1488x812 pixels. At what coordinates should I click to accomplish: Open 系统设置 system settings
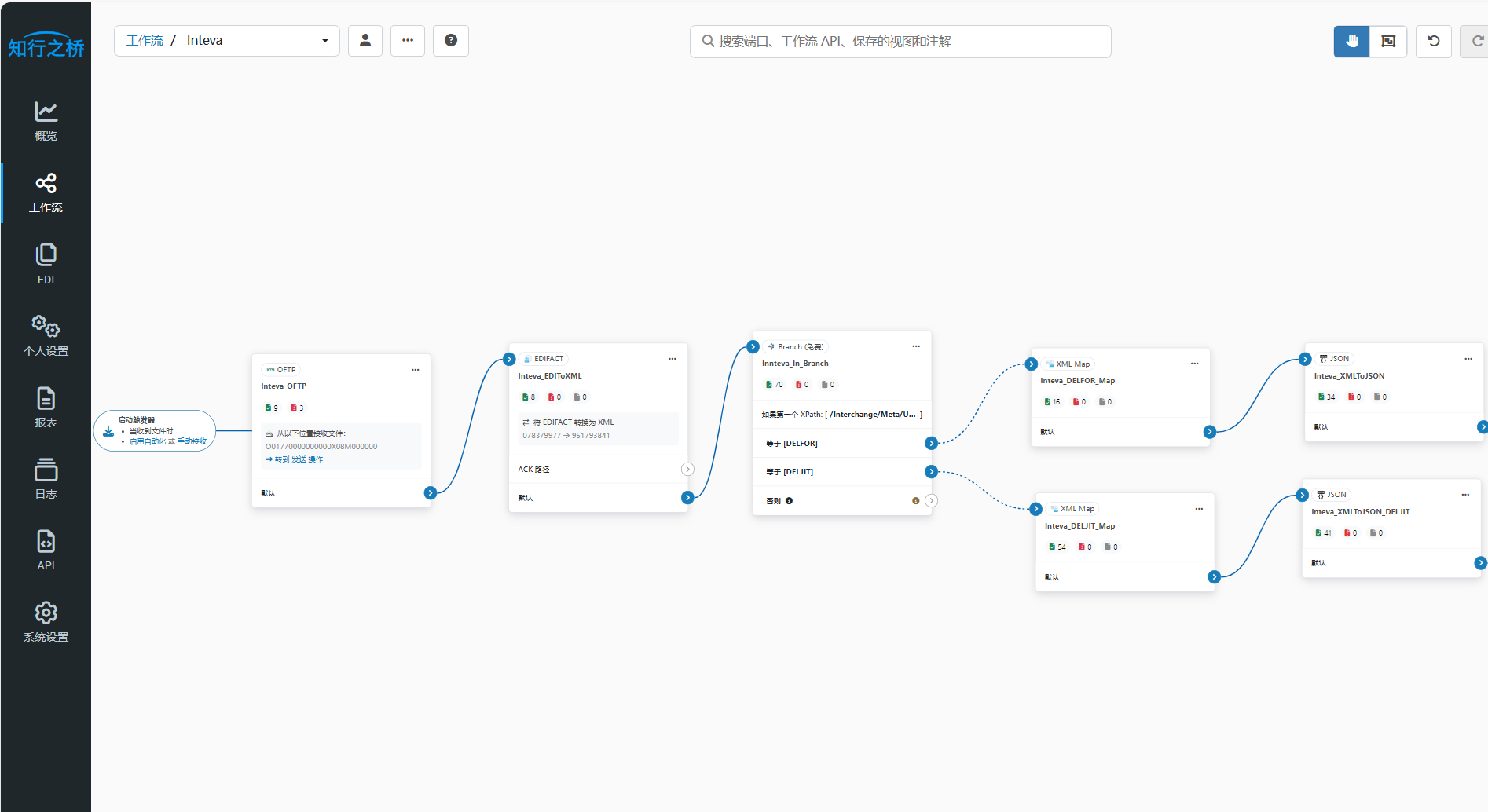46,621
